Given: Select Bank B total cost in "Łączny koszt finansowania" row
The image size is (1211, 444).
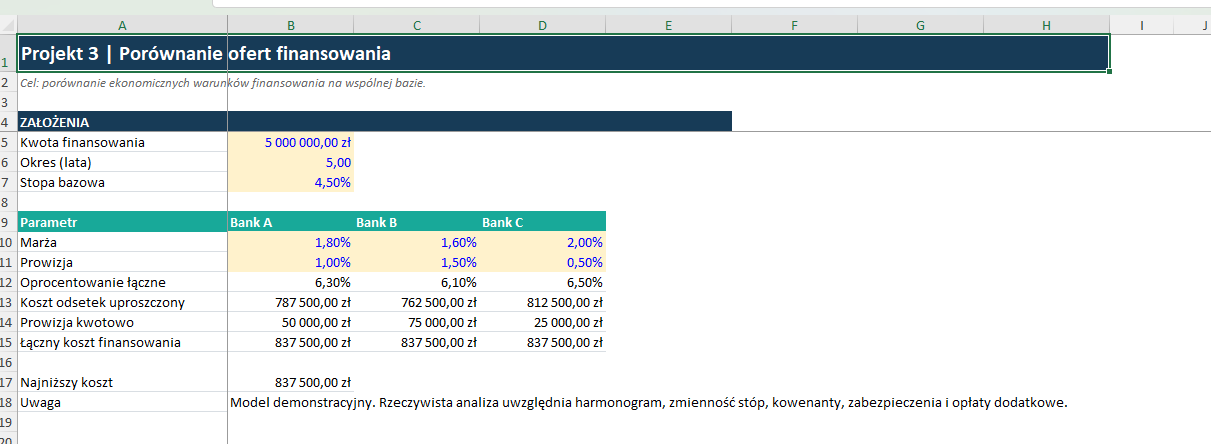Looking at the screenshot, I should pos(416,342).
